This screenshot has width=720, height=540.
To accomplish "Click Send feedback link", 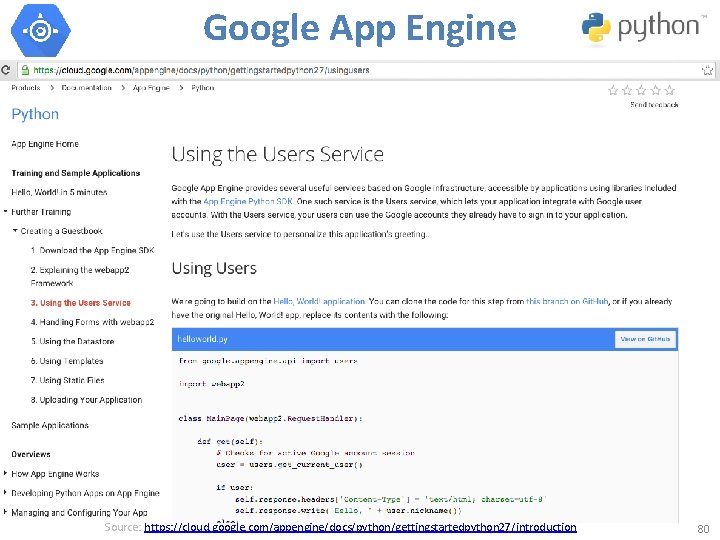I will pos(654,105).
